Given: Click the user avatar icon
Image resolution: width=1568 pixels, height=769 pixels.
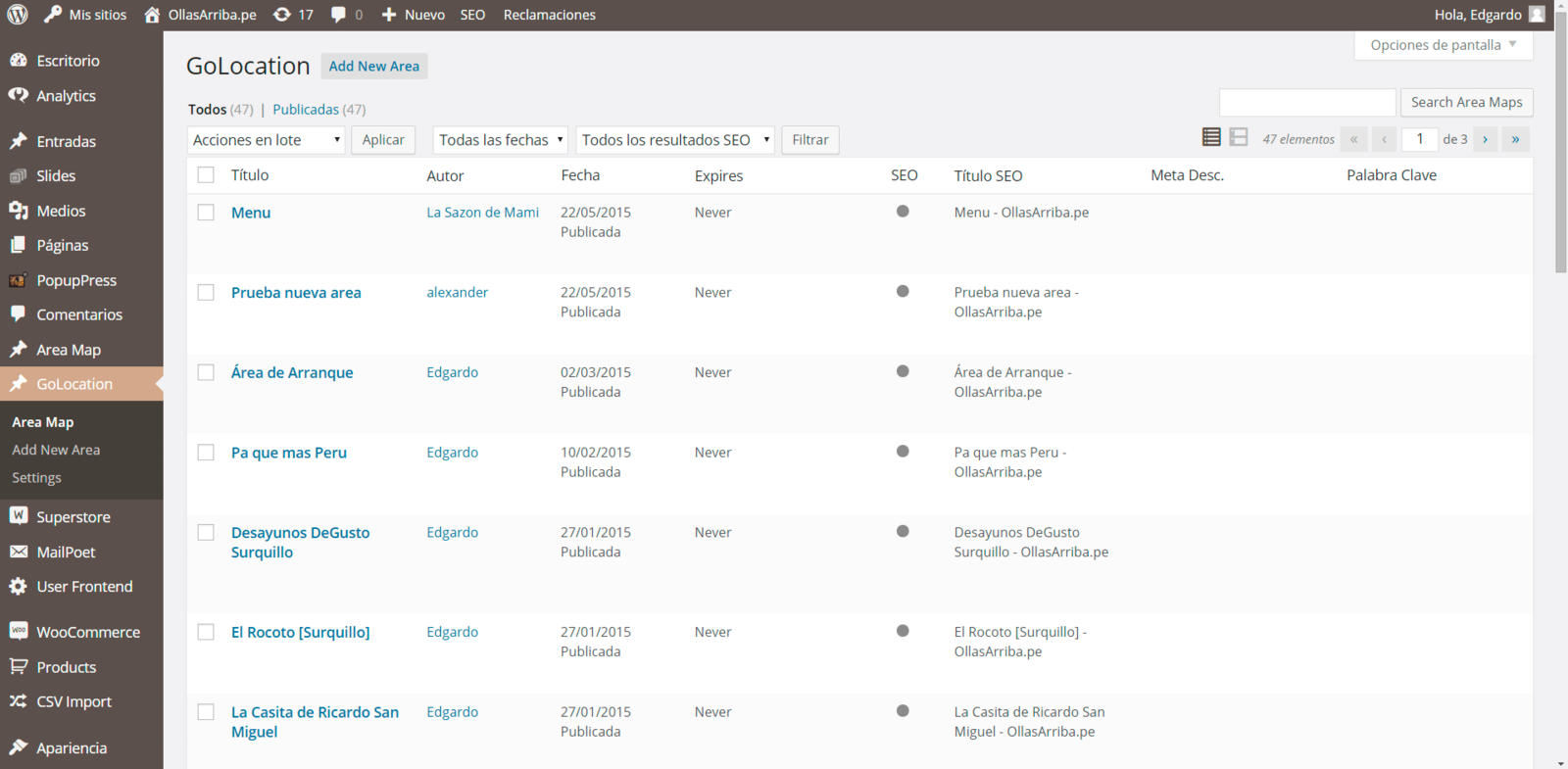Looking at the screenshot, I should [x=1537, y=15].
